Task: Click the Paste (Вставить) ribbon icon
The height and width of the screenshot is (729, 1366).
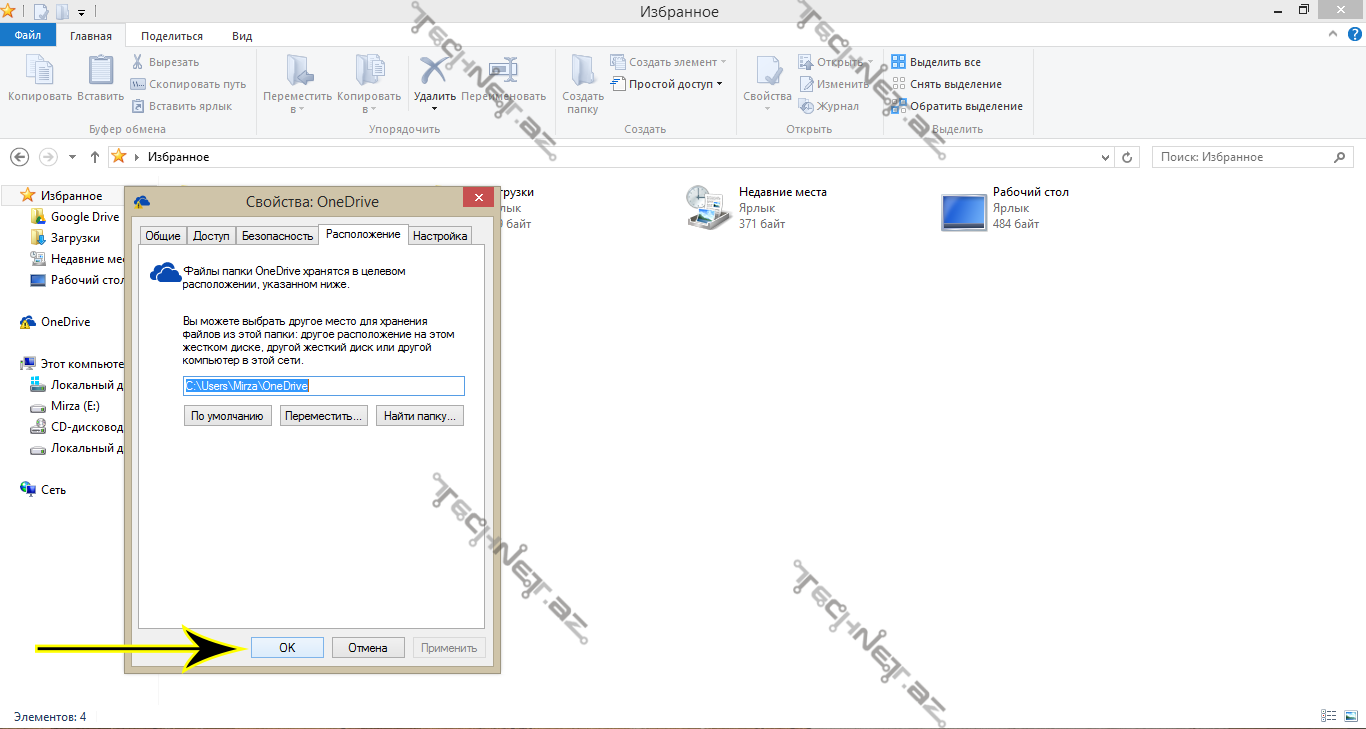Action: pos(100,72)
